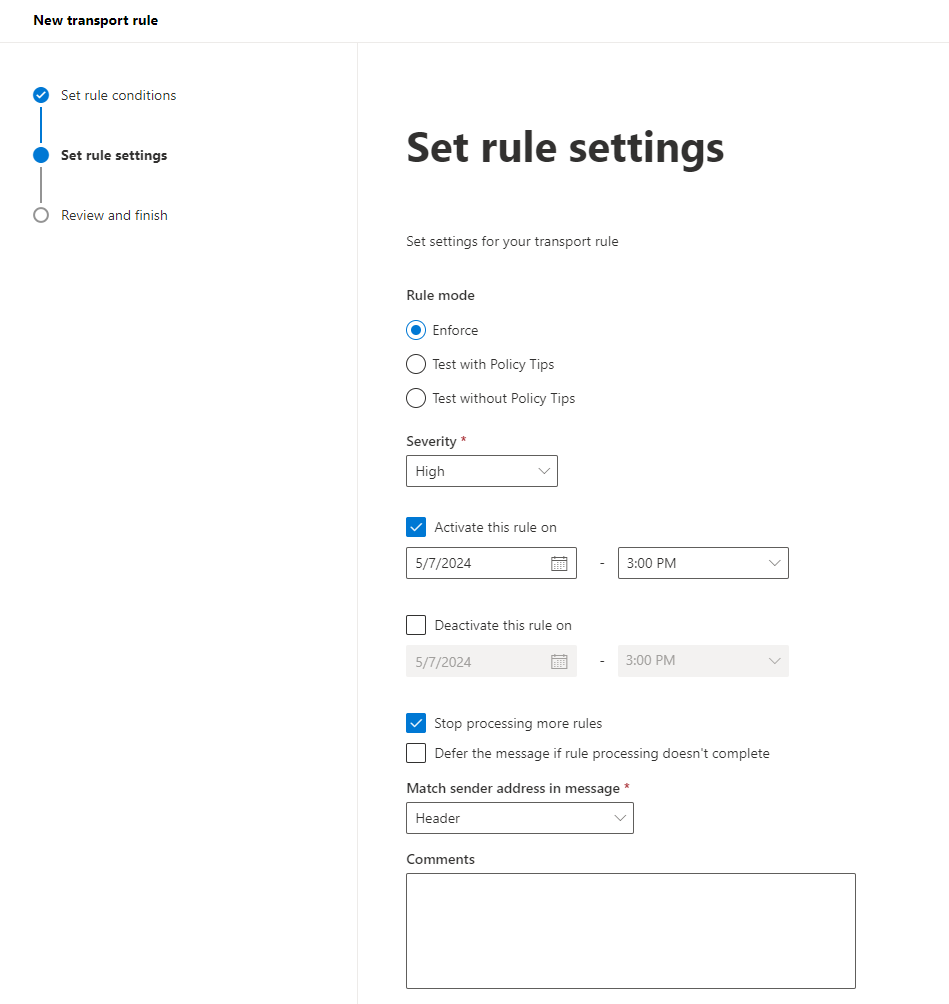The width and height of the screenshot is (949, 1004).
Task: Go to the Set rule conditions step
Action: point(118,95)
